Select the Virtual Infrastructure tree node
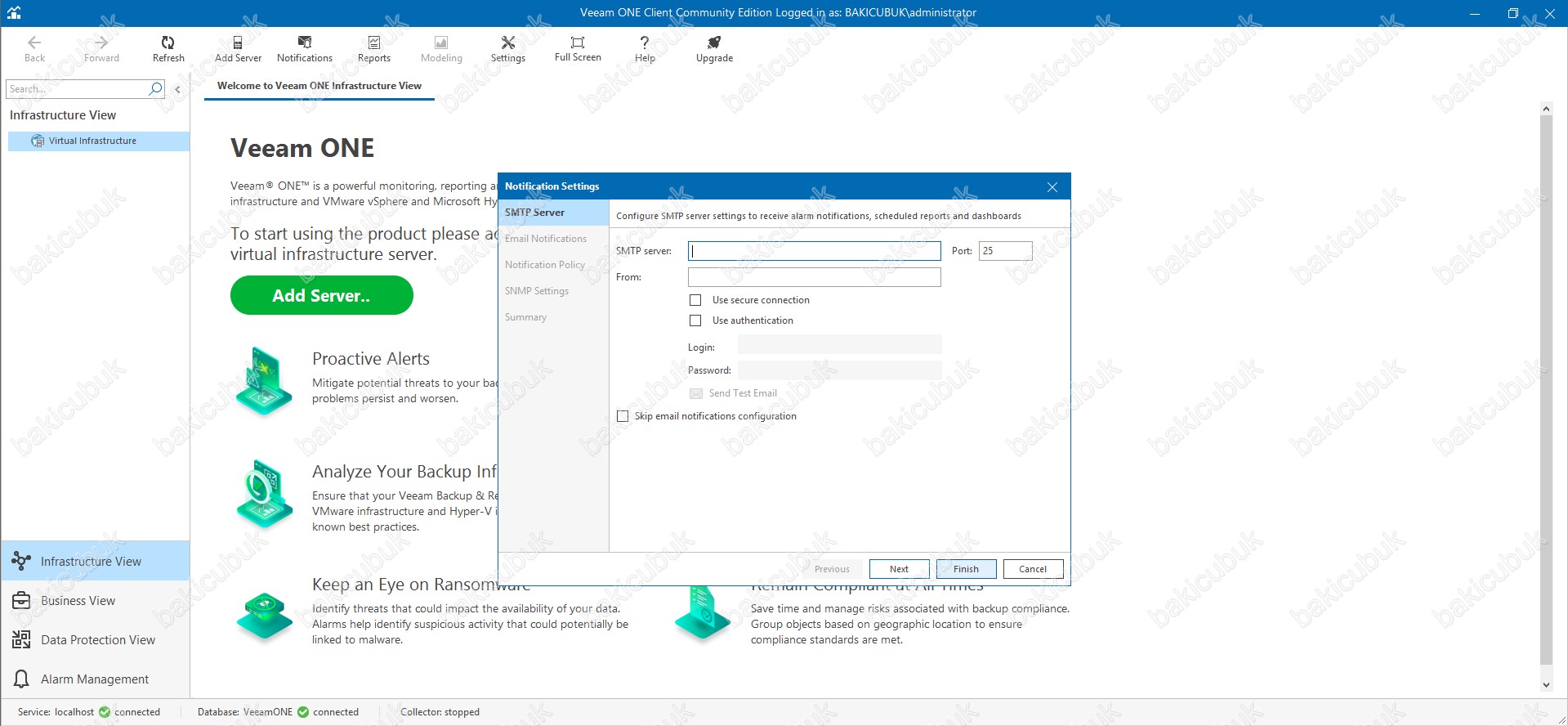The image size is (1568, 726). (98, 141)
